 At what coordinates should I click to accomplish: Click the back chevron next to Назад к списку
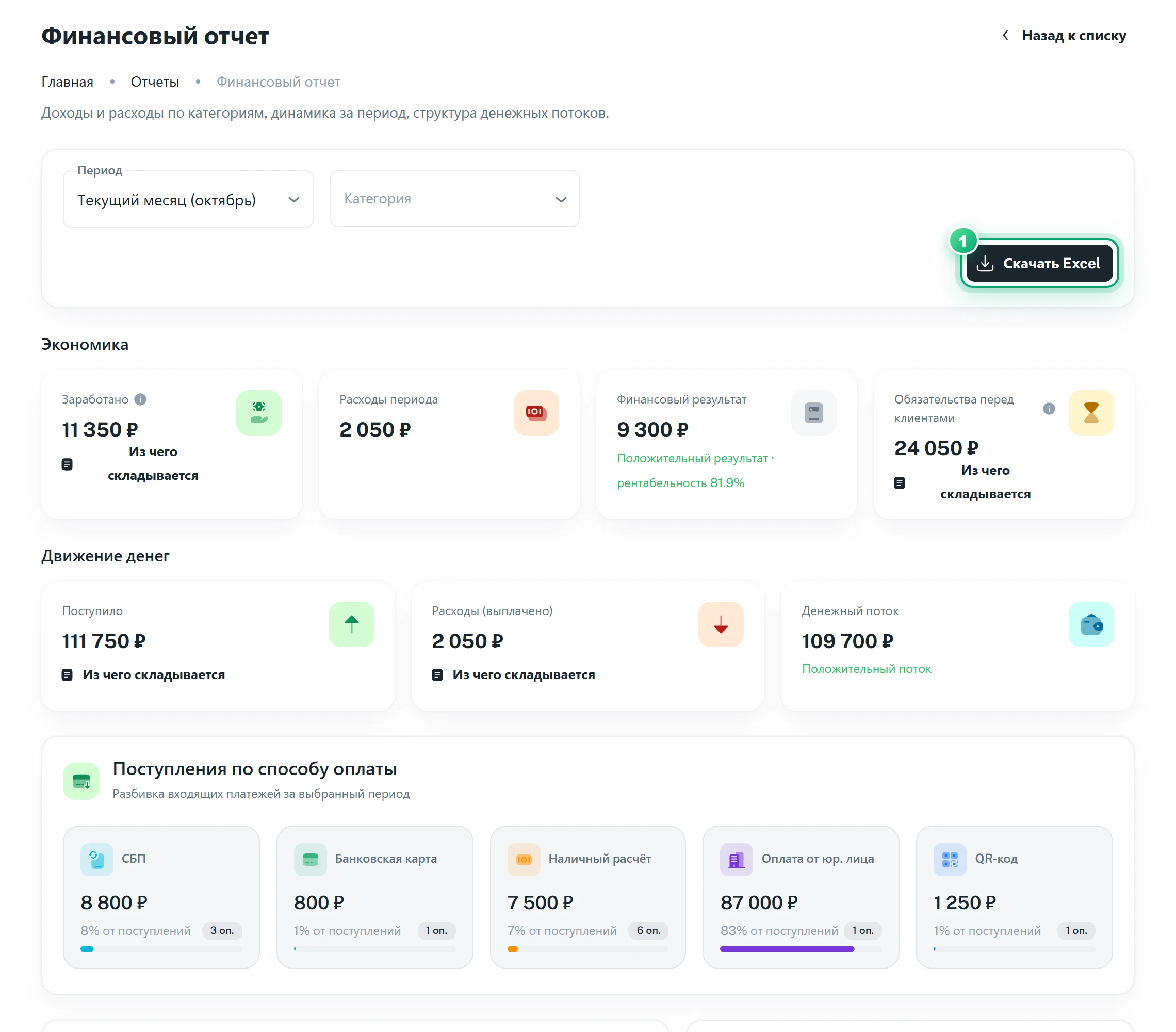[x=1005, y=36]
